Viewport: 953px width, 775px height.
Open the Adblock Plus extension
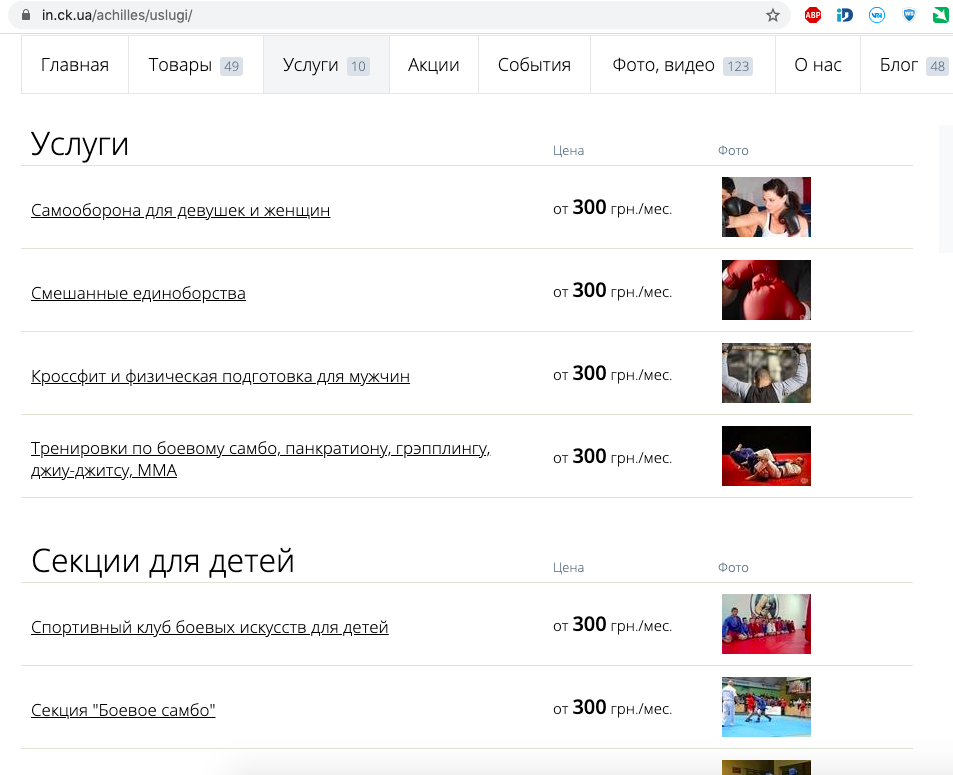click(x=813, y=15)
